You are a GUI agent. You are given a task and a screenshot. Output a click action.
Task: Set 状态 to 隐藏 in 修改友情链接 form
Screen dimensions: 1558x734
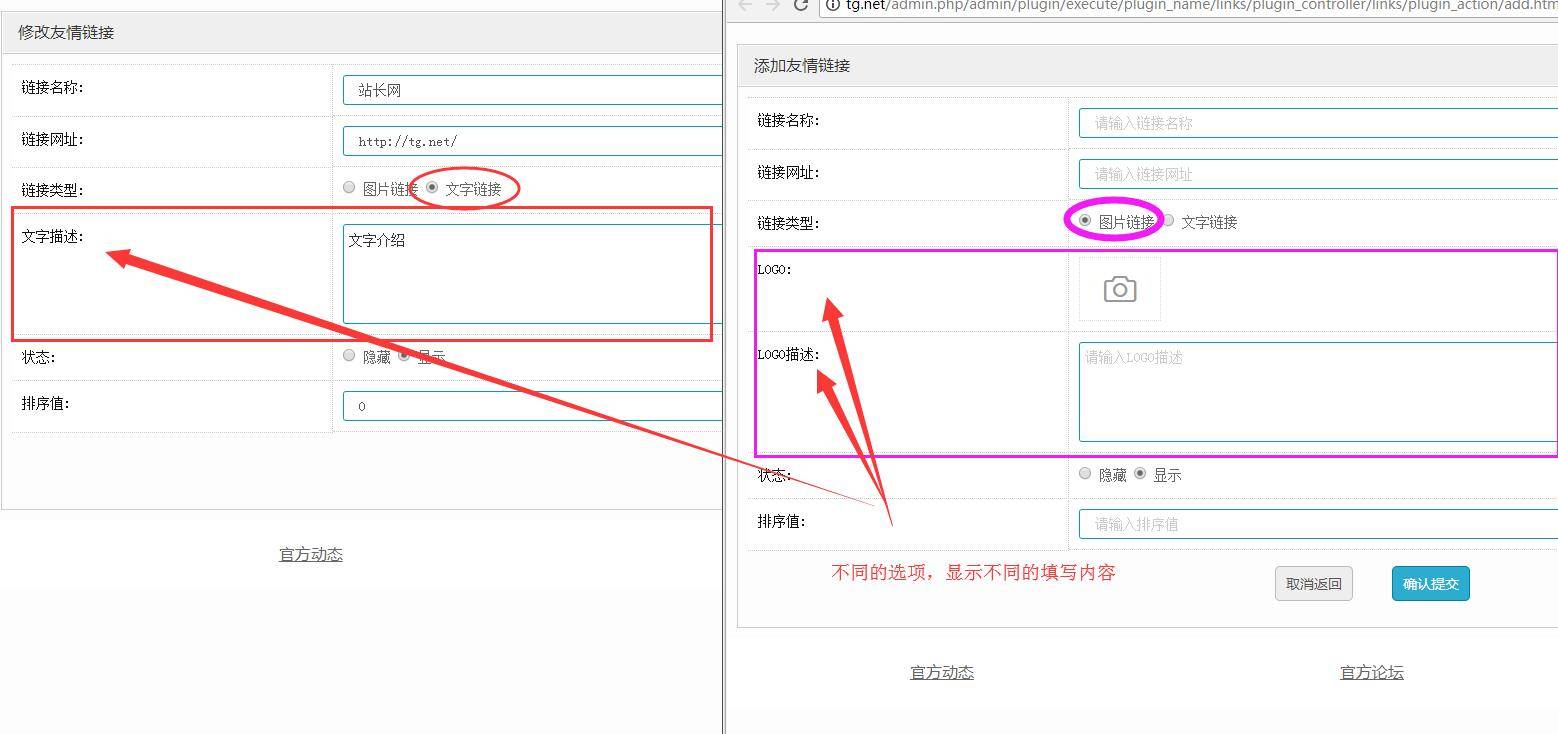point(349,355)
